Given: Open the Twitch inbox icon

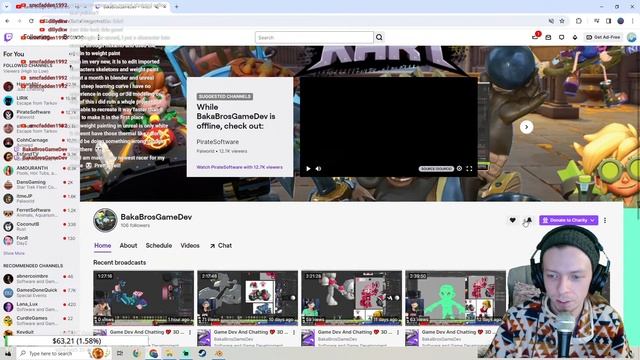Looking at the screenshot, I should pos(548,38).
